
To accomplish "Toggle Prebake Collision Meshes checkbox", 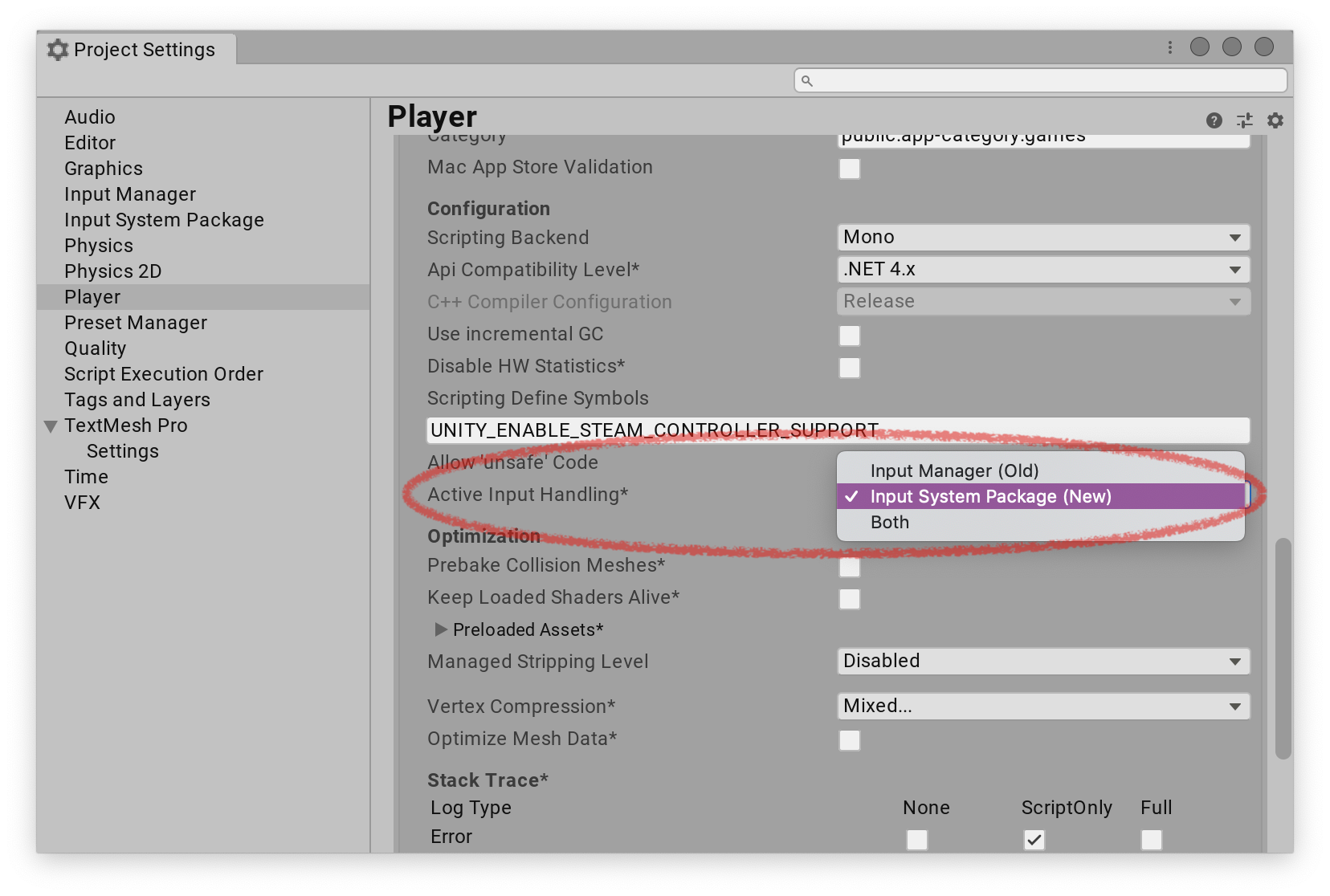I will tap(849, 566).
